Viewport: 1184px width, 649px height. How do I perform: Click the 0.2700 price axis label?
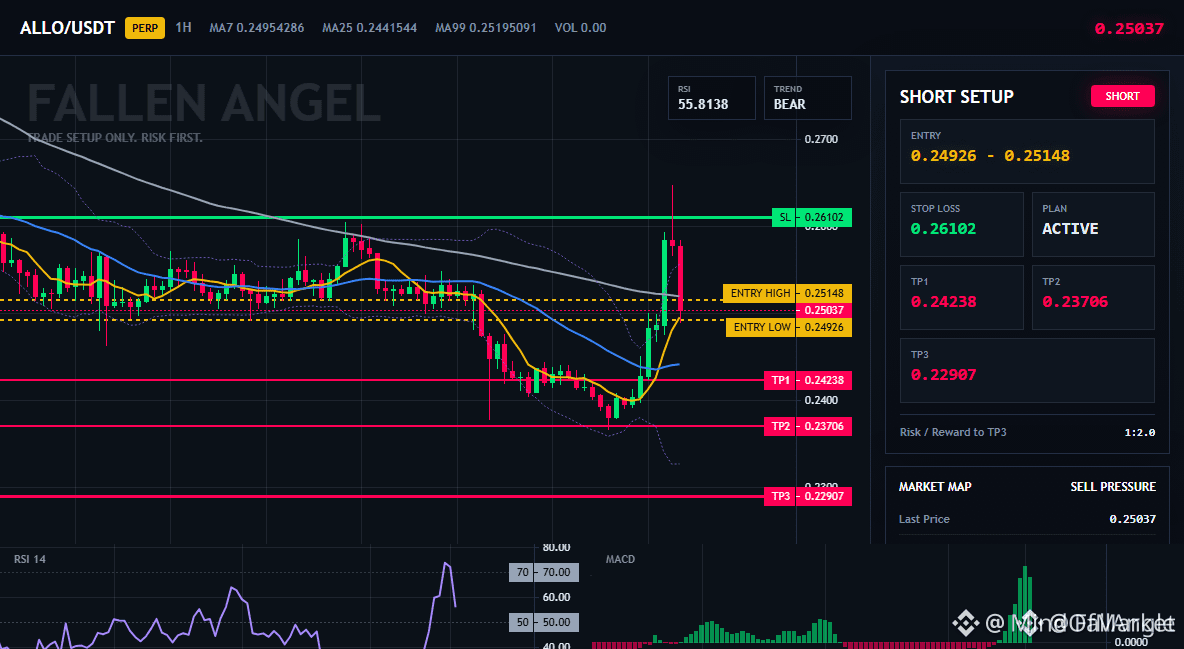coord(821,139)
